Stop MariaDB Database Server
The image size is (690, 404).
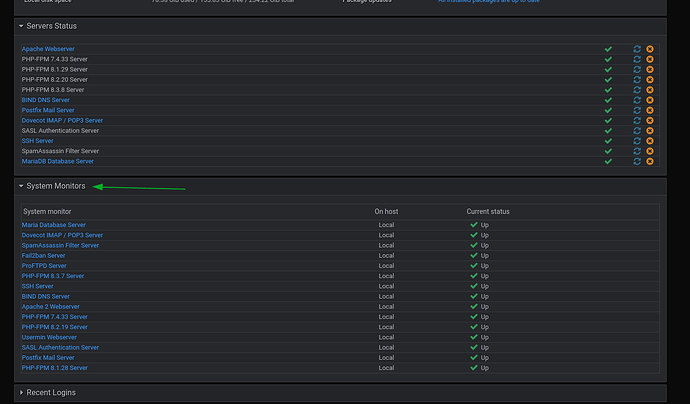pyautogui.click(x=650, y=161)
